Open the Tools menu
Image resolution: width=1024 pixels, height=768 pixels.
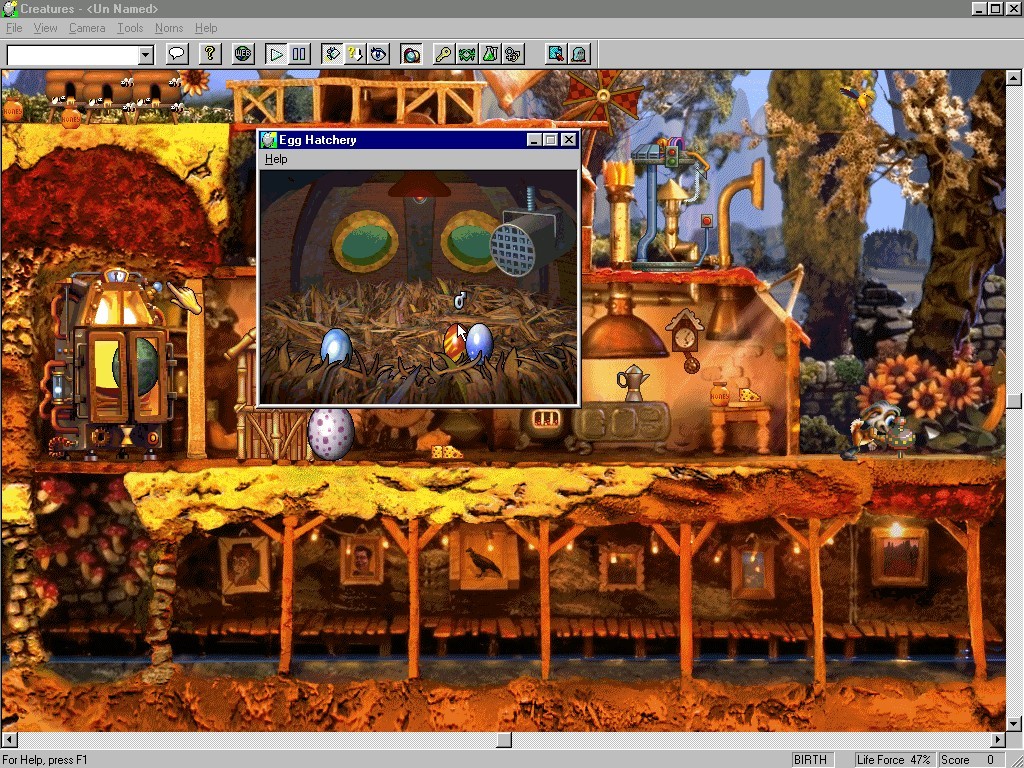click(130, 28)
